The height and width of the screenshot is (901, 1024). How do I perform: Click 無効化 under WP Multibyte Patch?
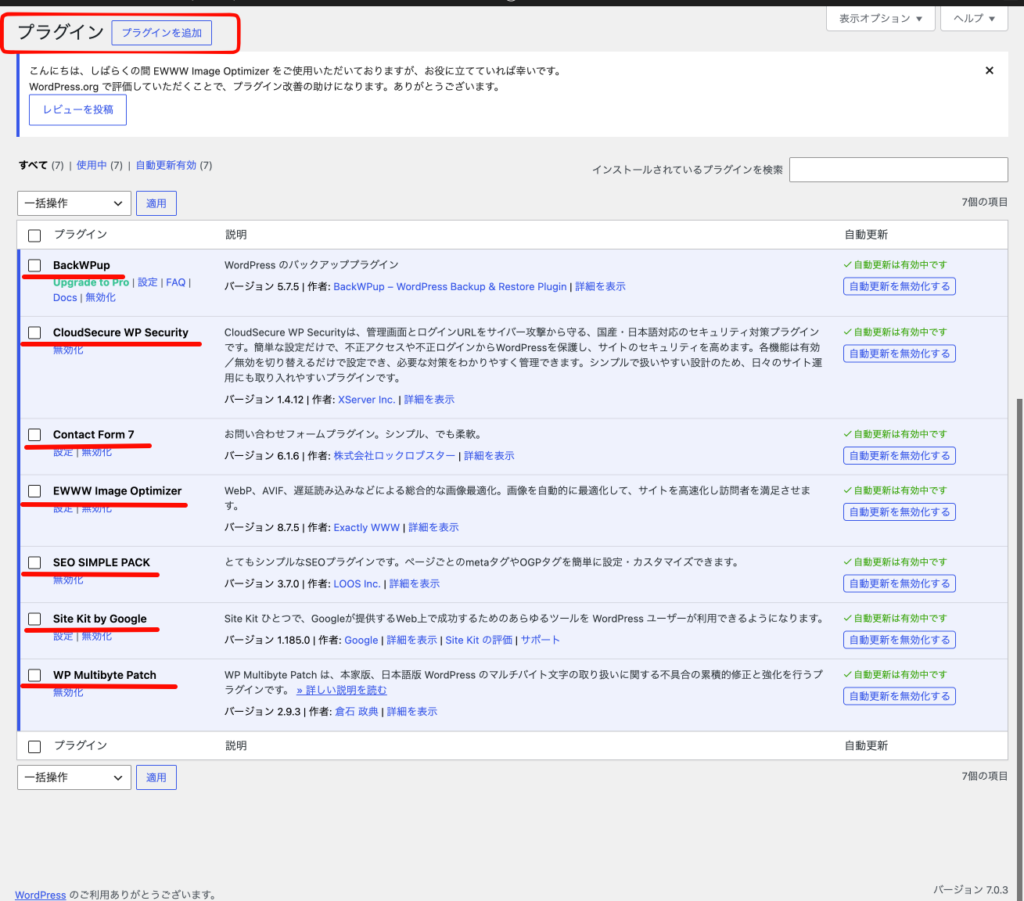pos(68,692)
